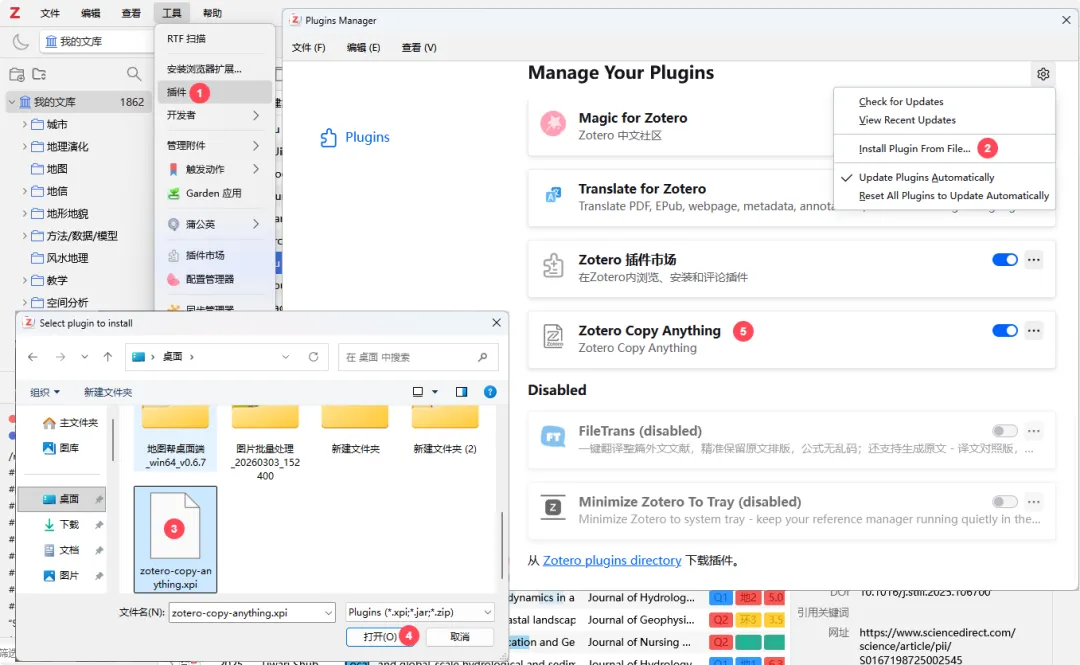Click the Magic for Zotero plugin icon

pyautogui.click(x=553, y=124)
